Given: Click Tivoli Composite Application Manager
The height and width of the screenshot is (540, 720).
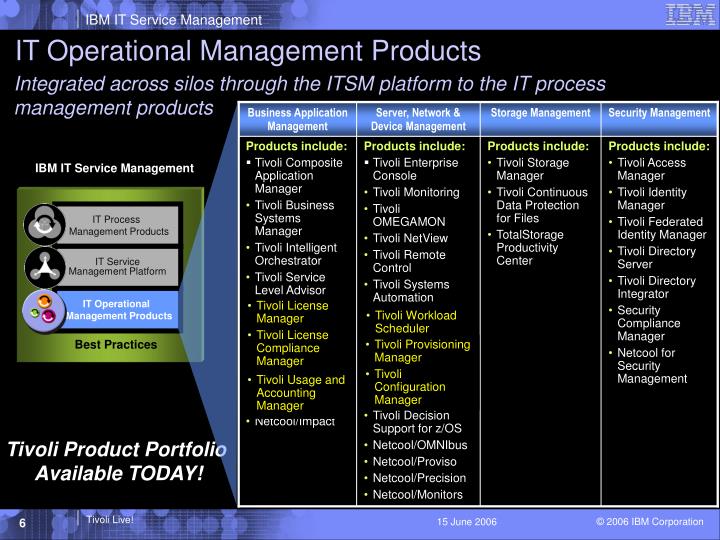Looking at the screenshot, I should [298, 175].
